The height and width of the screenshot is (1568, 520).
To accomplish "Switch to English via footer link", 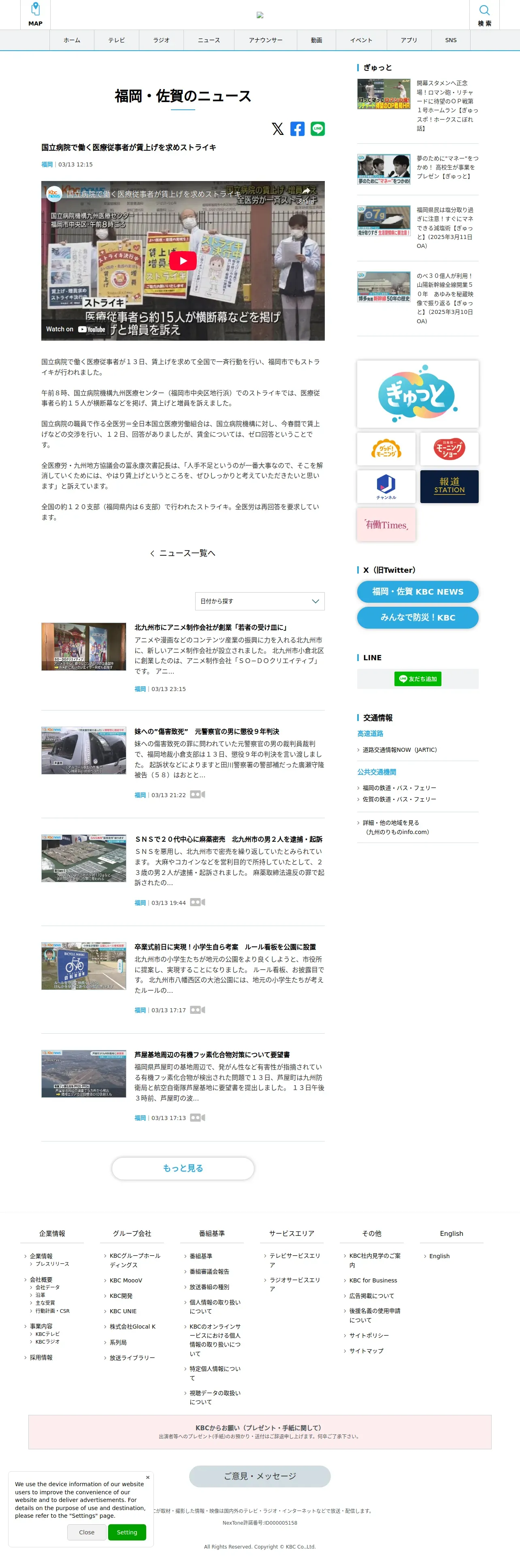I will pos(439,1256).
